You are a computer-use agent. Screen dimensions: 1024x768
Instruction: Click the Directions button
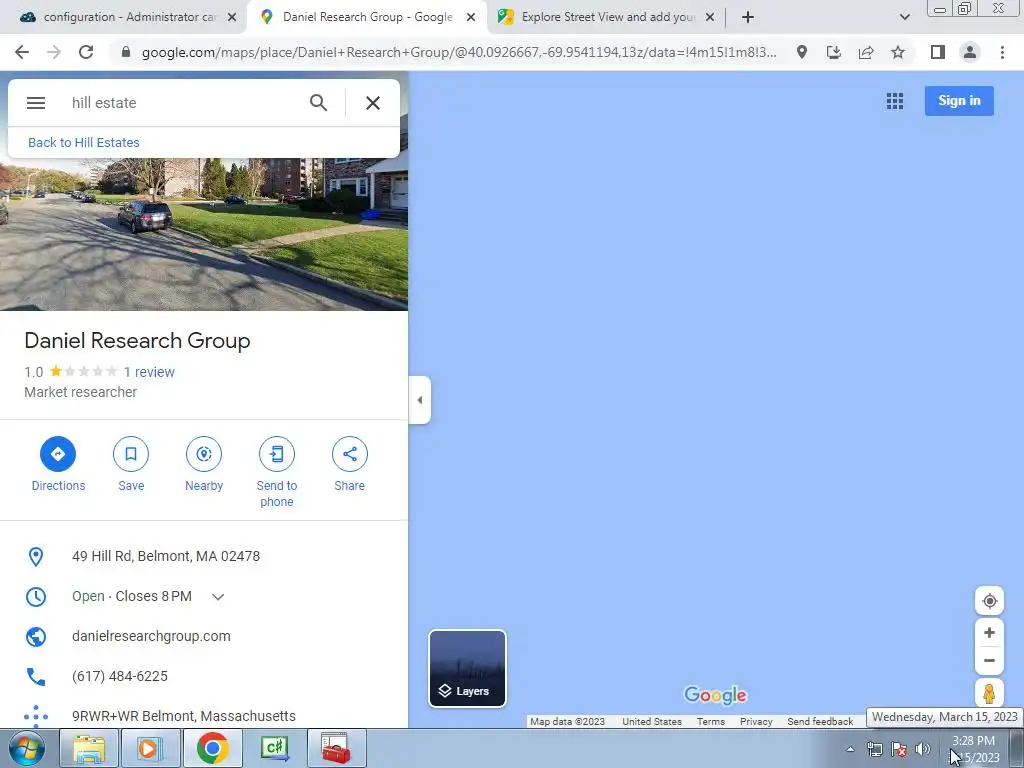coord(58,454)
